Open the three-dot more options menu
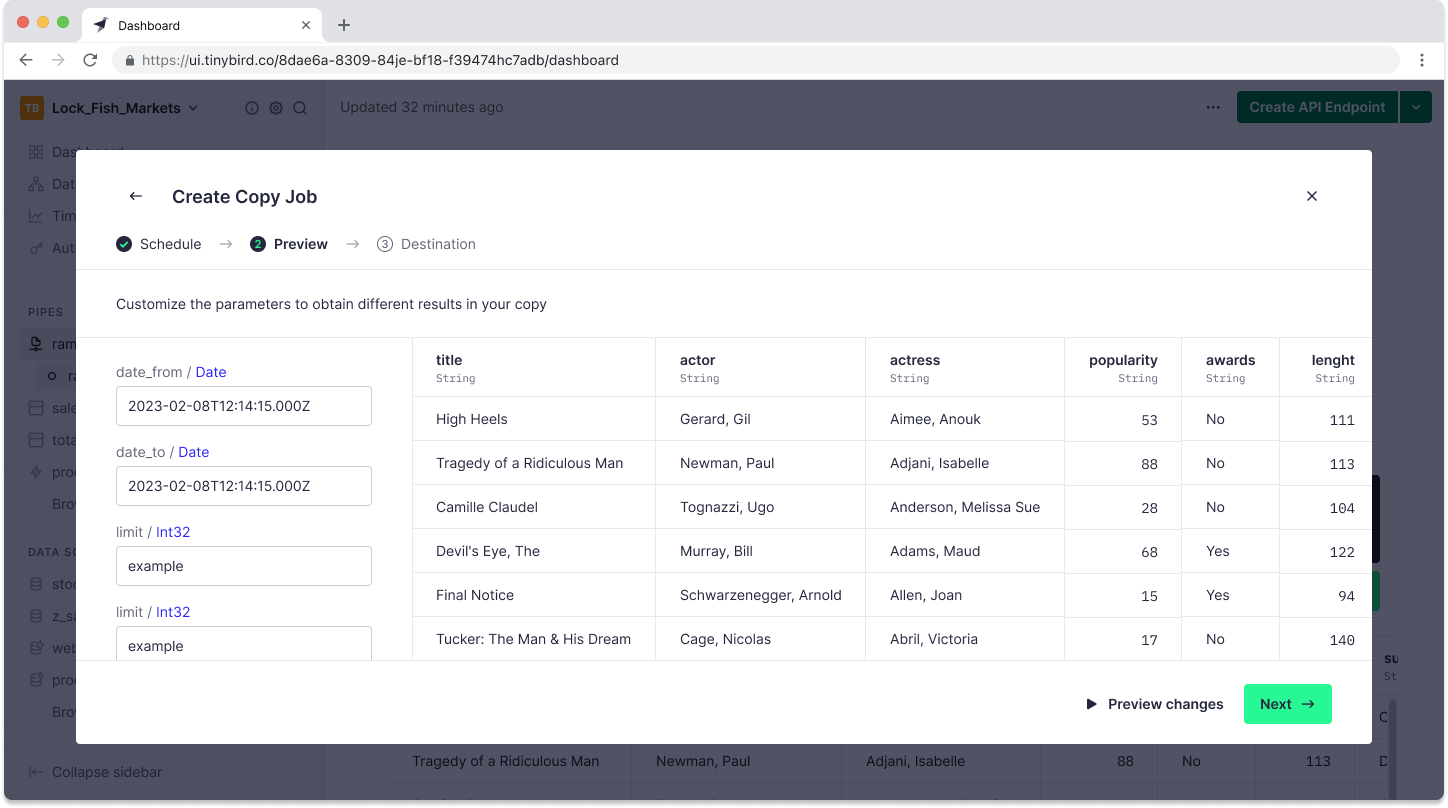 [x=1212, y=107]
